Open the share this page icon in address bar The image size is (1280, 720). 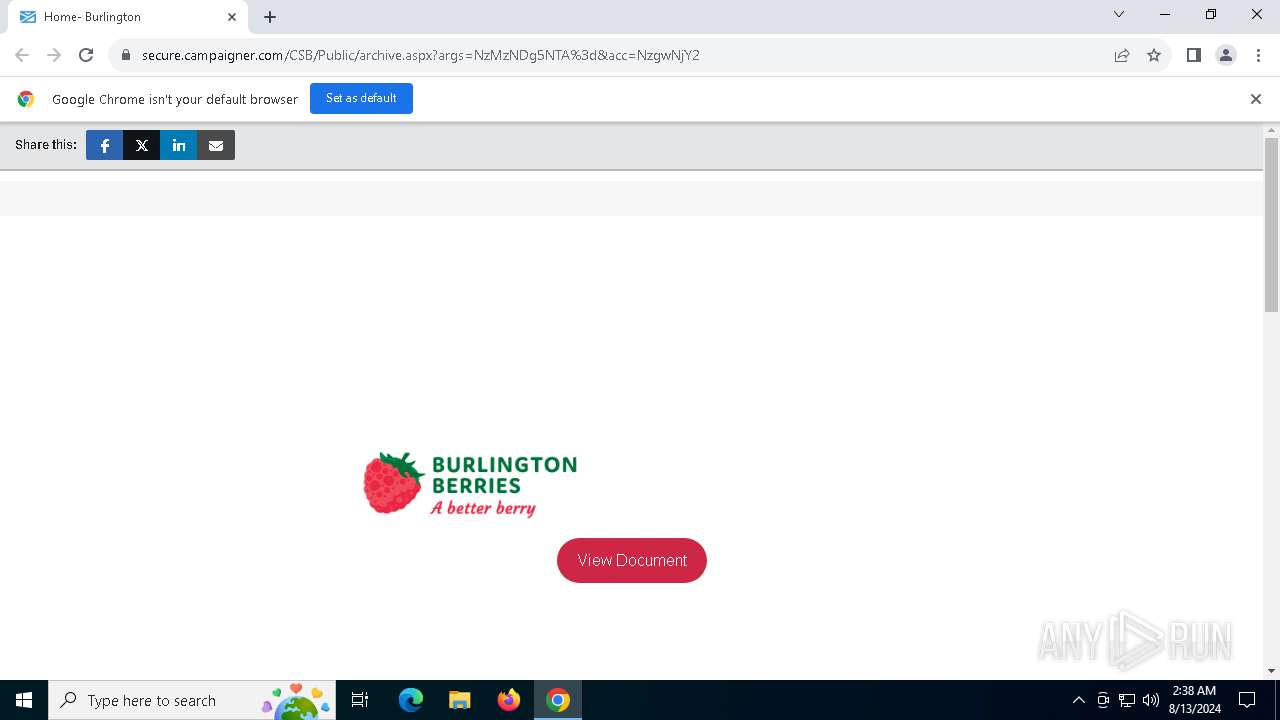coord(1122,55)
